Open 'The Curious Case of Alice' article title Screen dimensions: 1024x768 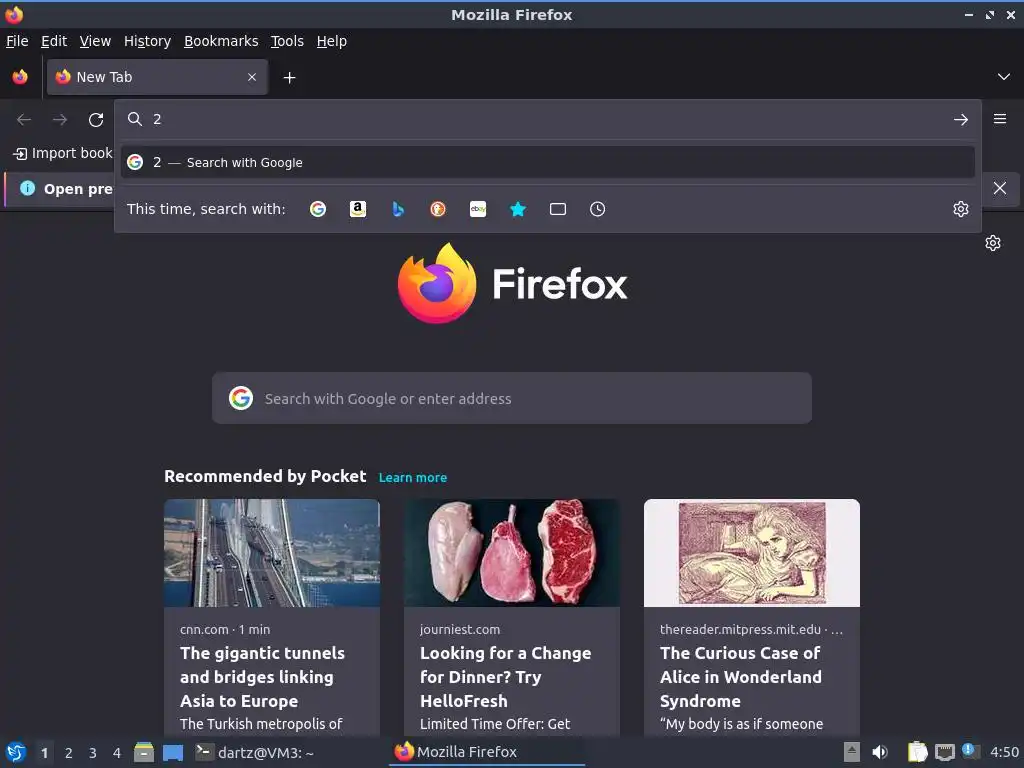[741, 677]
